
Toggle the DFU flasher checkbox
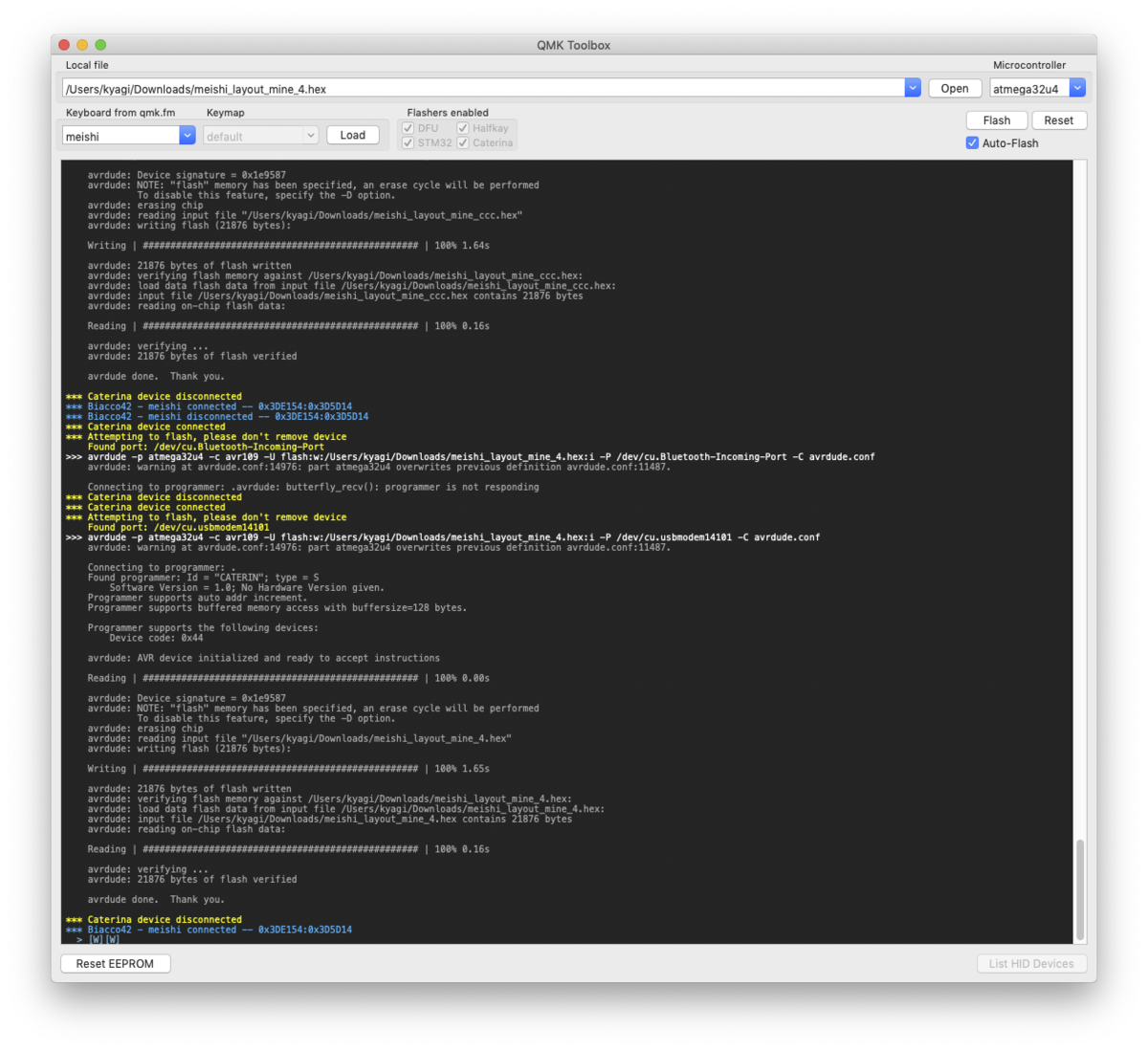[x=408, y=128]
